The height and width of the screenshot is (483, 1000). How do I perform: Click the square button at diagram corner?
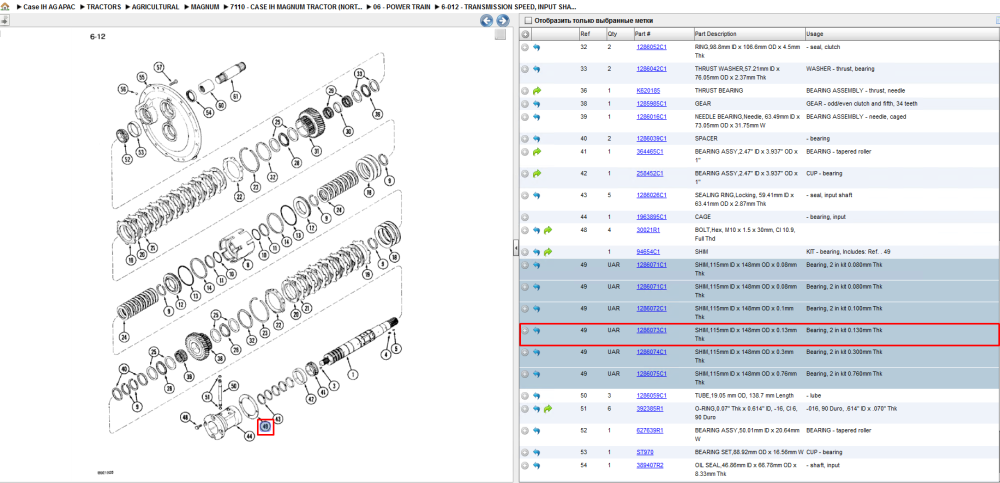click(x=501, y=34)
